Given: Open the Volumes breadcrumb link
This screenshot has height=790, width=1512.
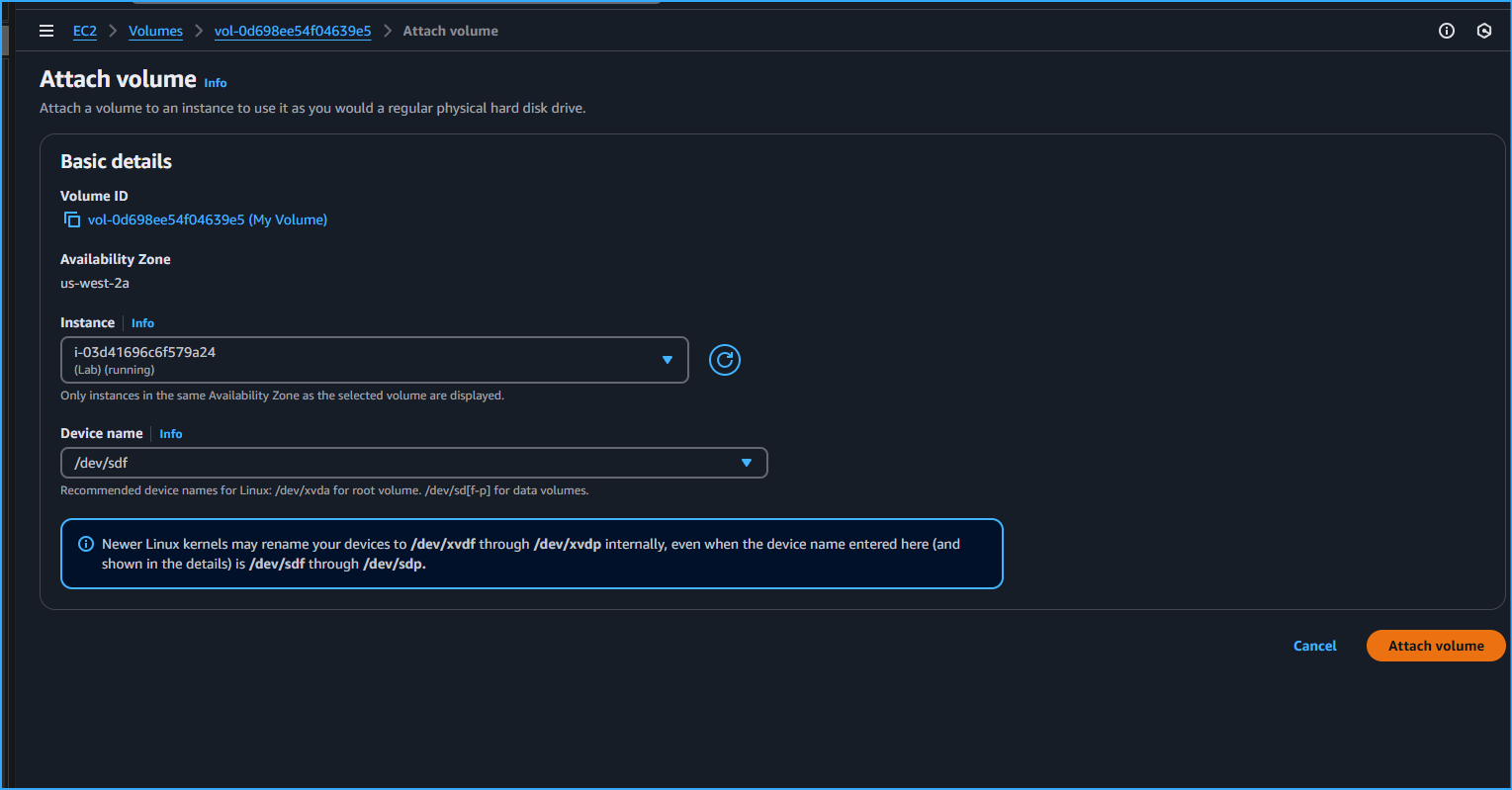Looking at the screenshot, I should click(155, 31).
